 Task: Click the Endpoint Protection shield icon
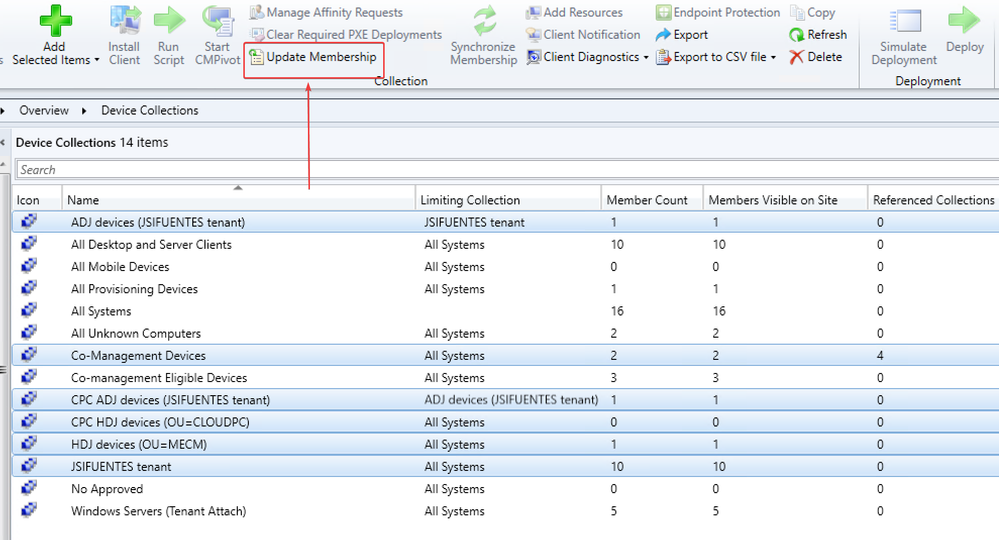coord(663,12)
